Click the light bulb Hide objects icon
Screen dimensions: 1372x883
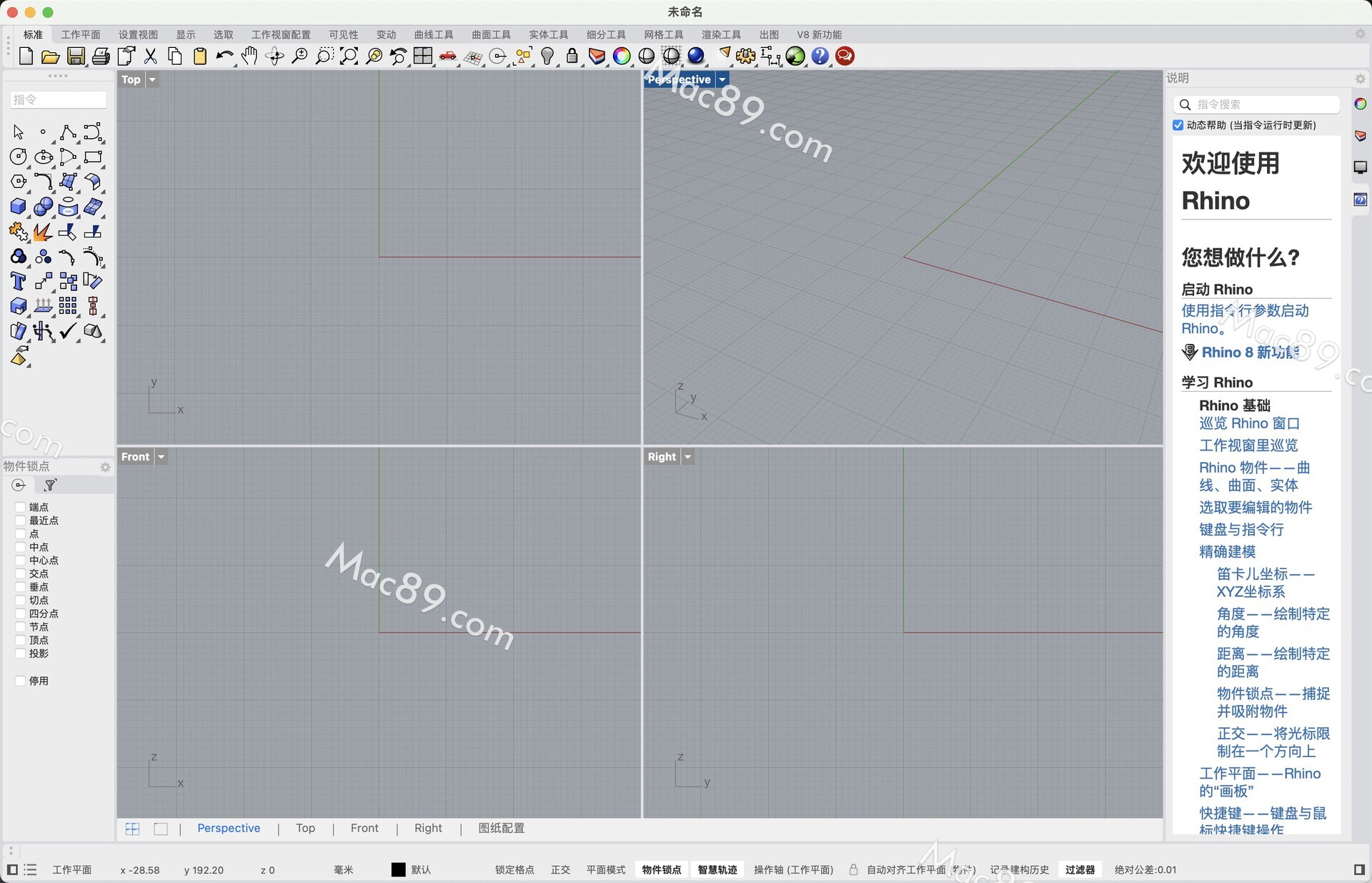click(547, 56)
